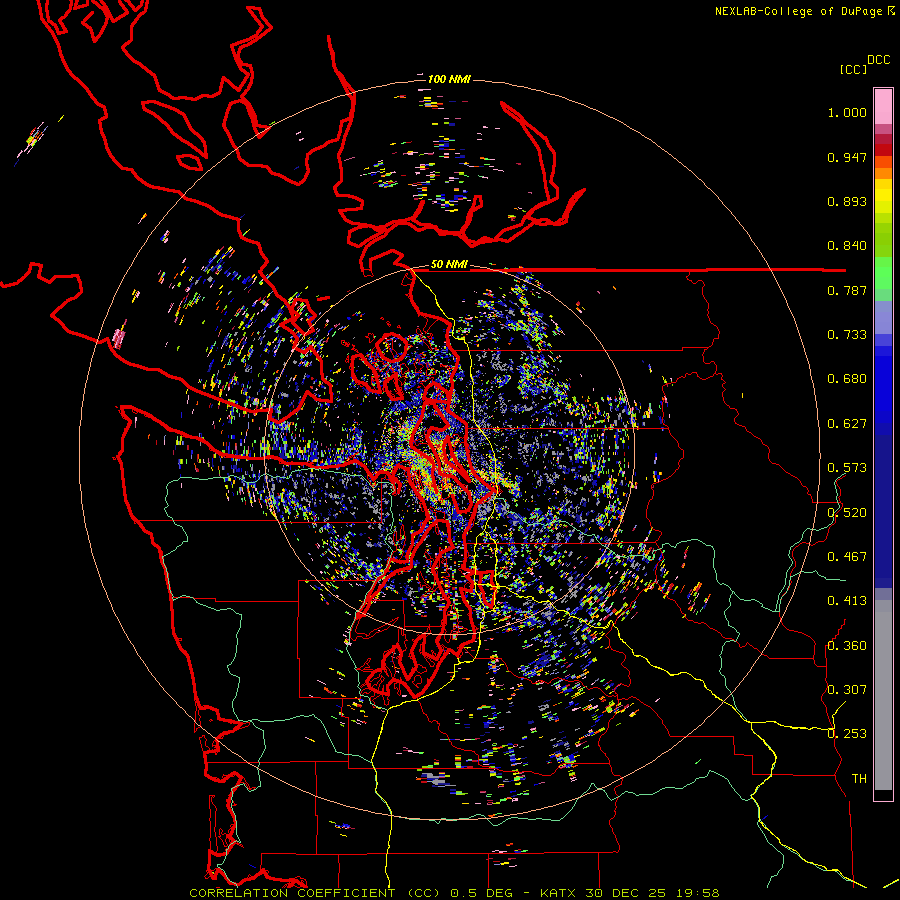Click the 0.253 scale value

pyautogui.click(x=847, y=734)
